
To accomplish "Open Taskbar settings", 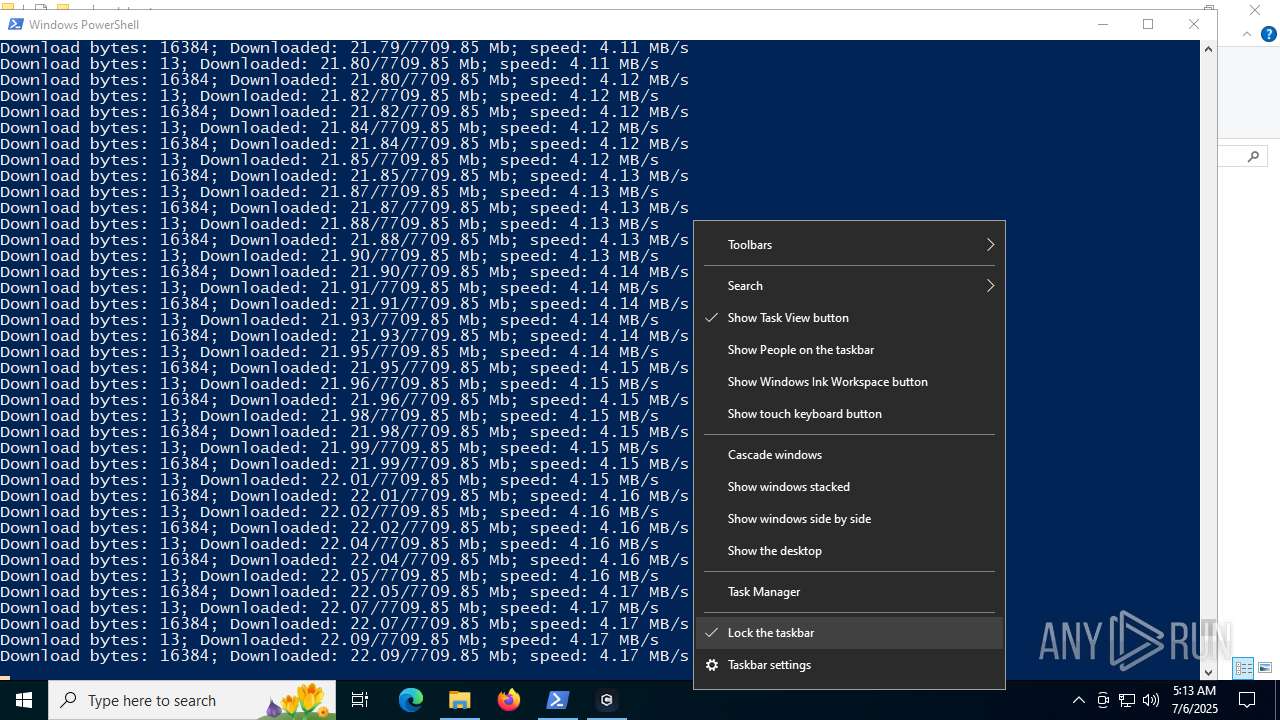I will click(x=849, y=665).
